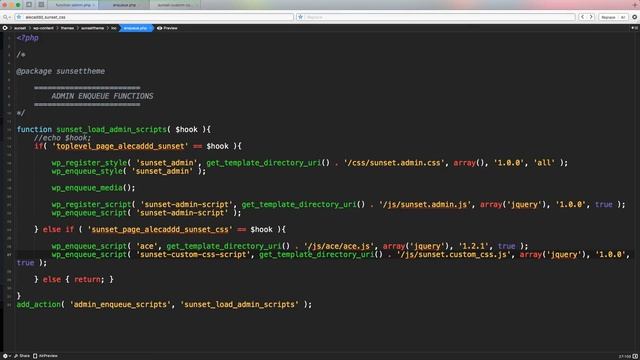The image size is (640, 360).
Task: Open the gear menu in status bar
Action: 6,356
